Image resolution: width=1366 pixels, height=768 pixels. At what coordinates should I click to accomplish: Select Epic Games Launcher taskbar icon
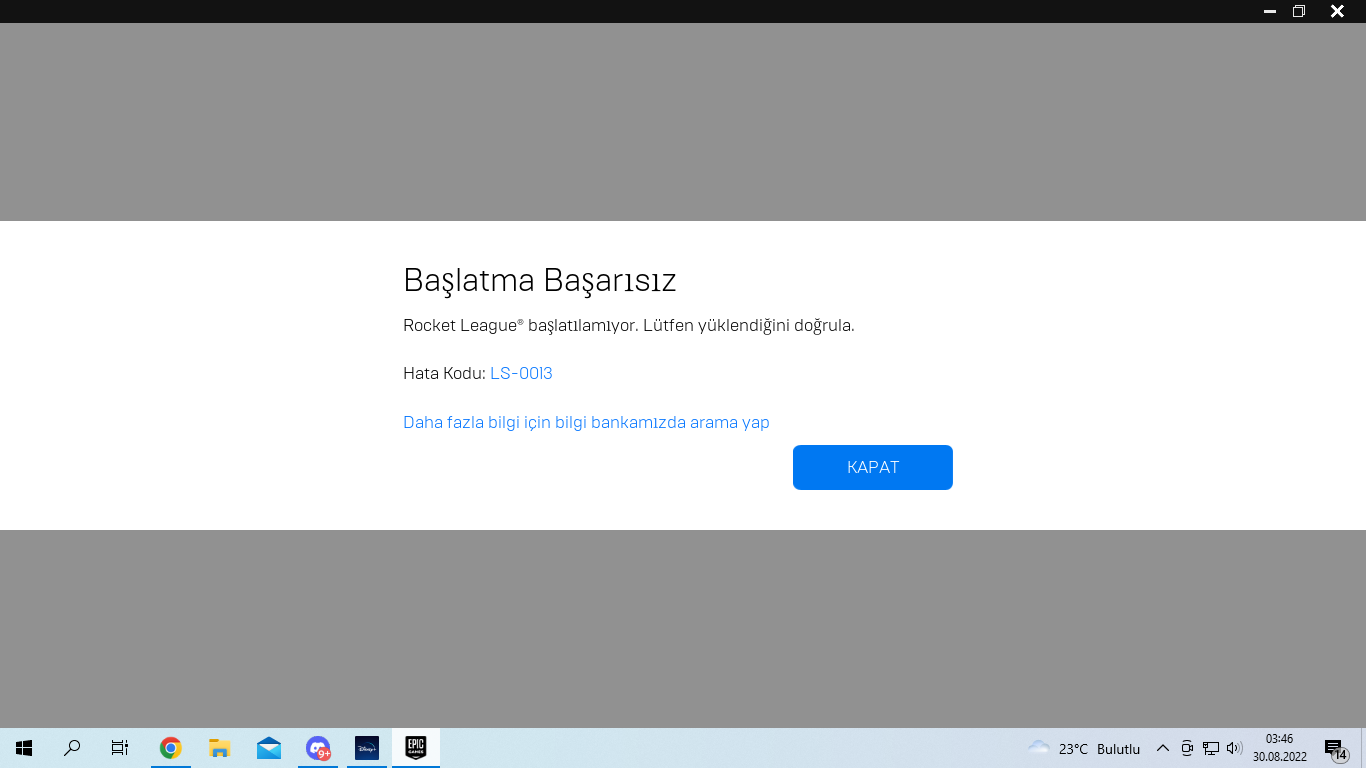click(x=416, y=748)
